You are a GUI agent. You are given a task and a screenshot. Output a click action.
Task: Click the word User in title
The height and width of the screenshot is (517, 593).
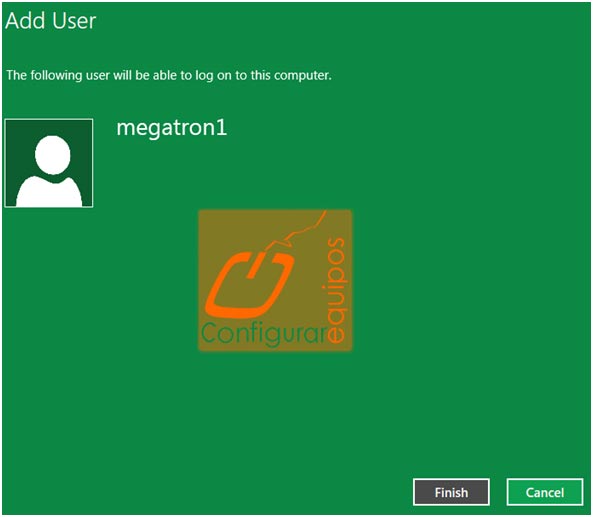click(x=74, y=21)
